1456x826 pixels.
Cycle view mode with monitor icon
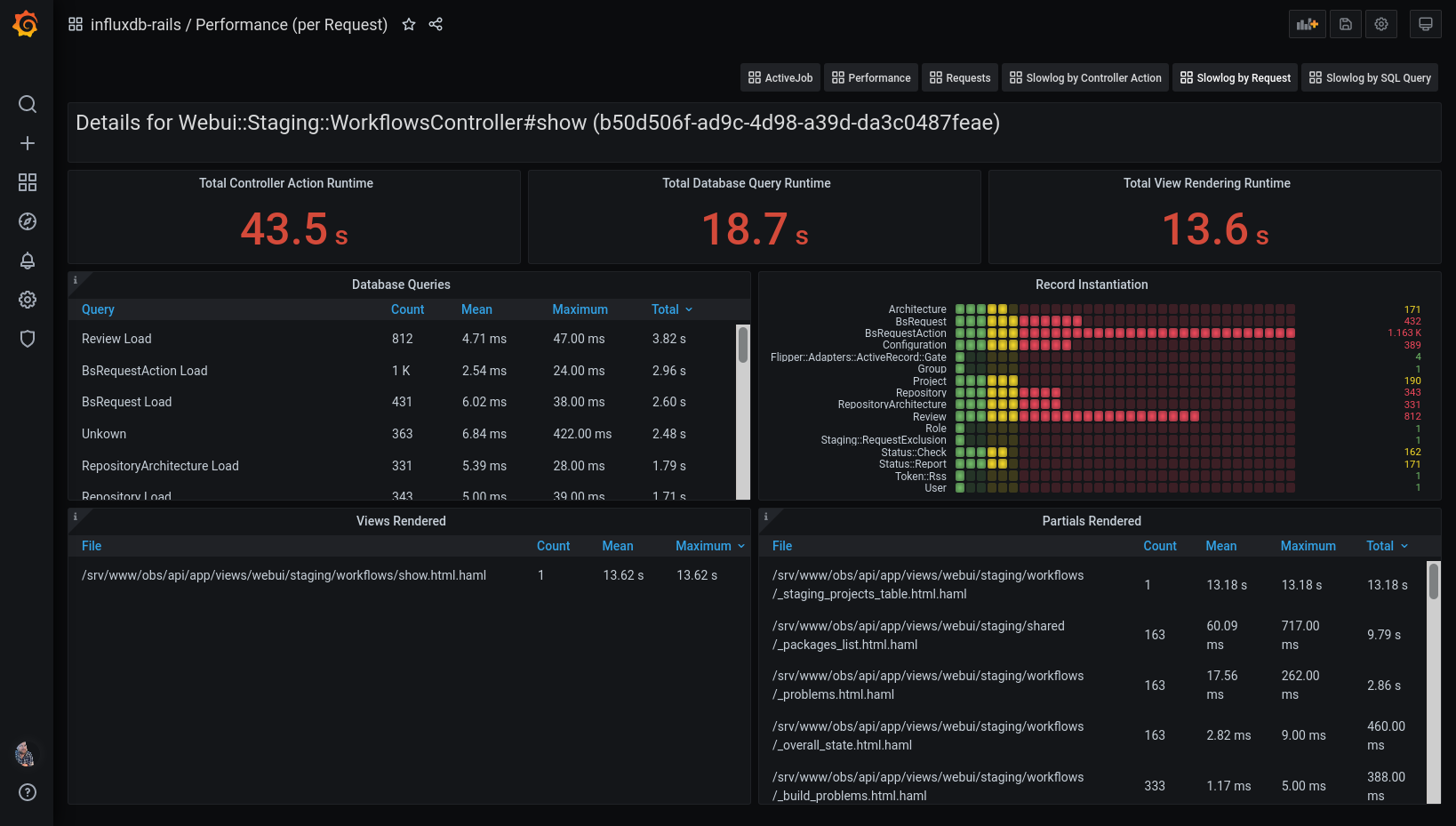[x=1425, y=24]
